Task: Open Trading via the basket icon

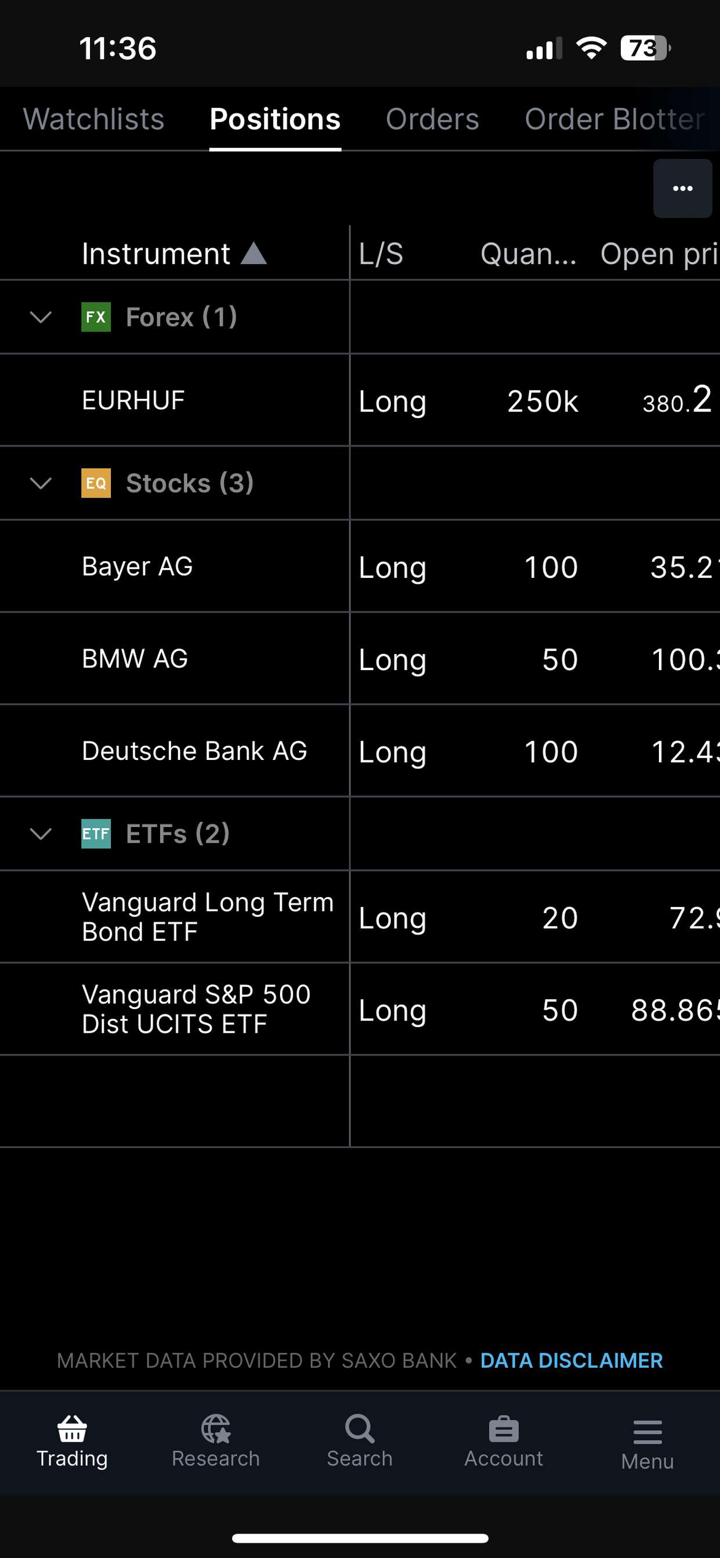Action: click(x=72, y=1429)
